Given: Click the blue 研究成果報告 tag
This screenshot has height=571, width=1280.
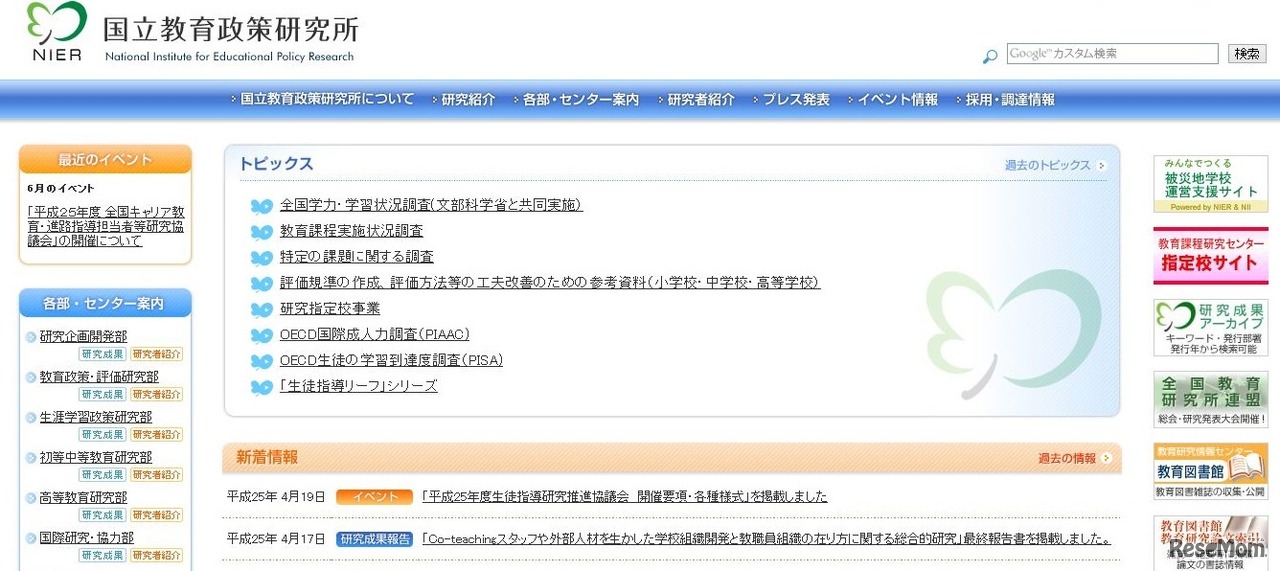Looking at the screenshot, I should point(374,539).
